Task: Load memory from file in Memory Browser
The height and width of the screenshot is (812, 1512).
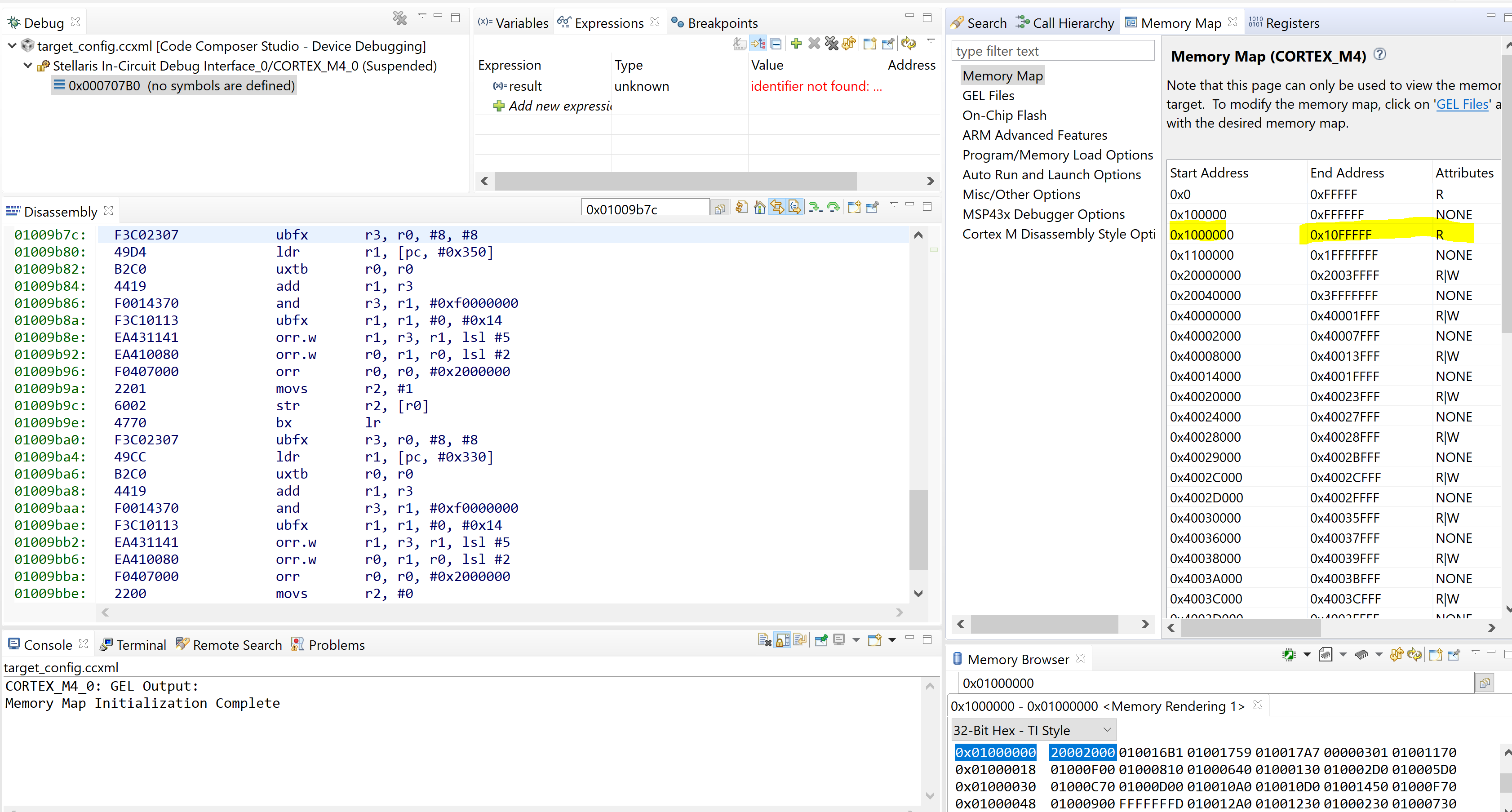Action: pyautogui.click(x=1361, y=654)
